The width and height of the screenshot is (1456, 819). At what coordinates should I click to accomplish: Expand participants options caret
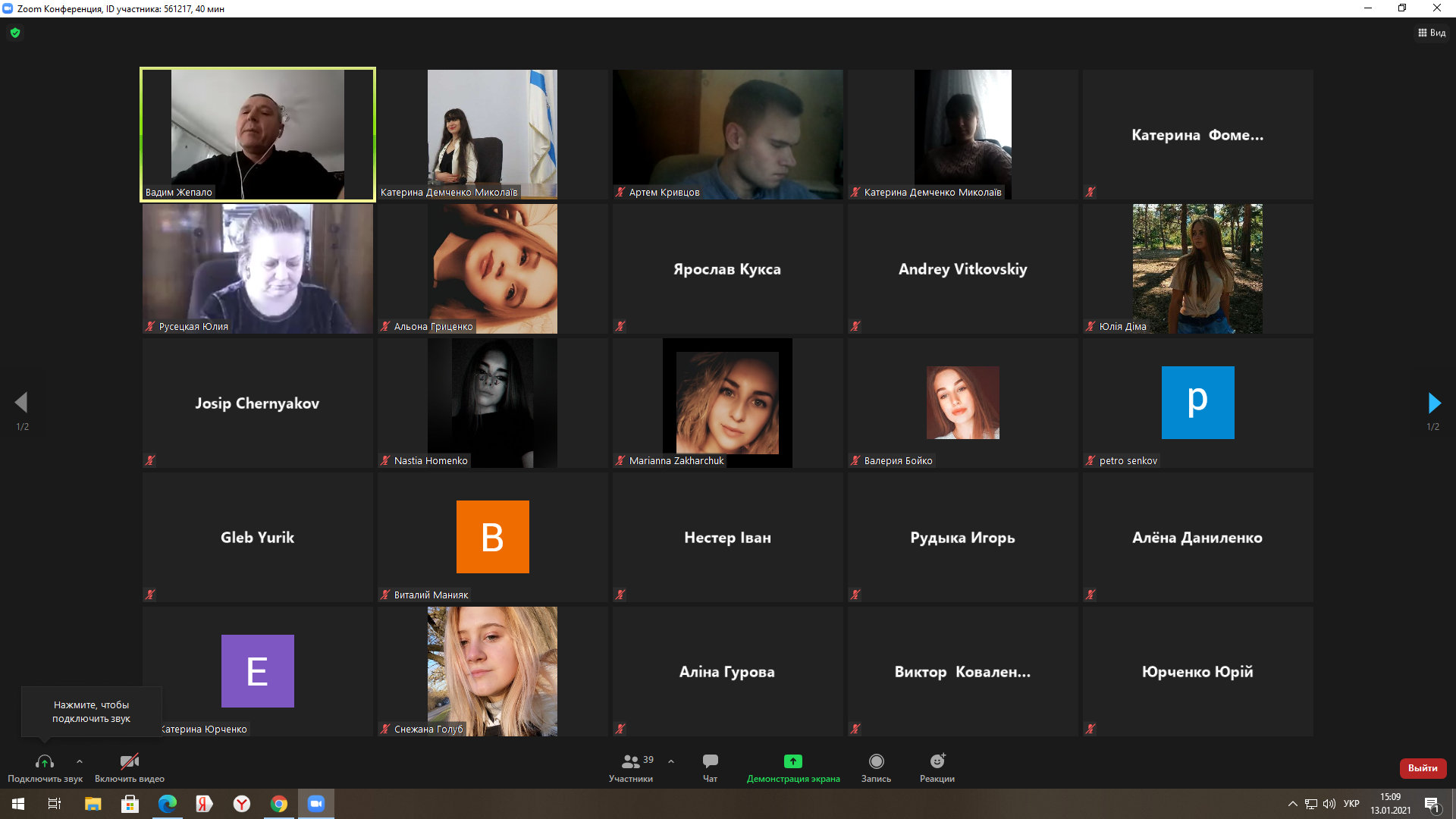tap(671, 761)
